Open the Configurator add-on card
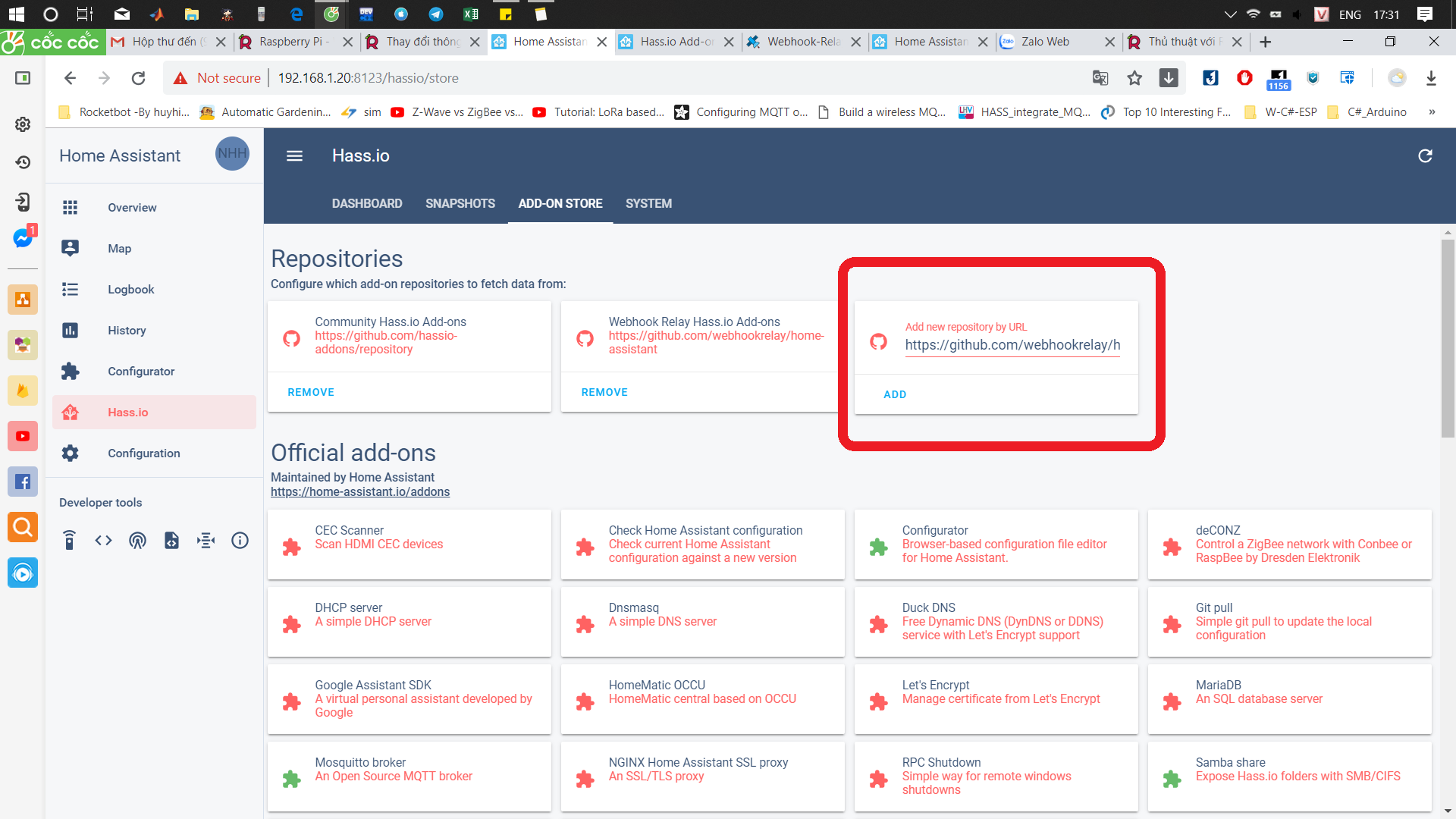This screenshot has width=1456, height=819. [996, 544]
